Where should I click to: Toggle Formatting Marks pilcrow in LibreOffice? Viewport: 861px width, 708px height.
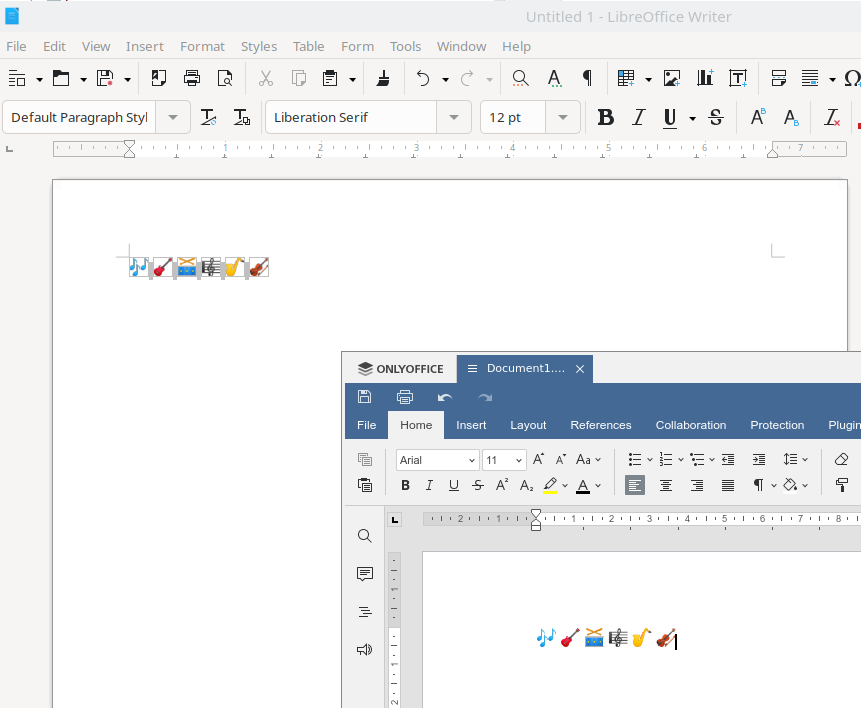[587, 79]
